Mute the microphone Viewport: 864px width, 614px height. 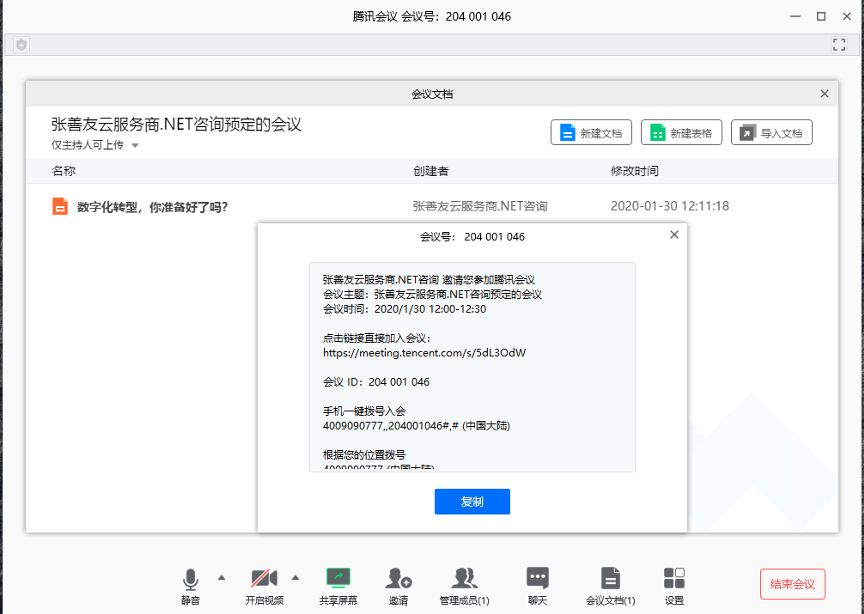click(190, 586)
